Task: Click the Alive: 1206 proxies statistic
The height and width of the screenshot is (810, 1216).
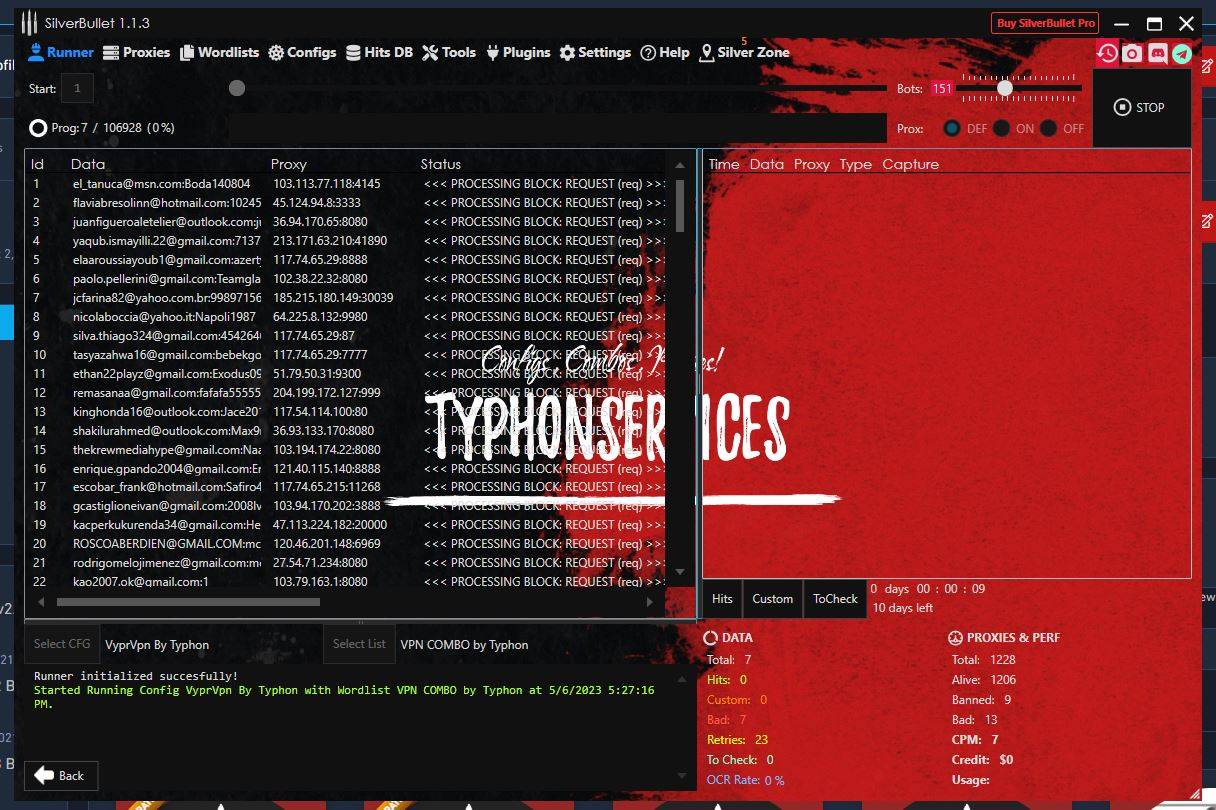Action: (984, 680)
